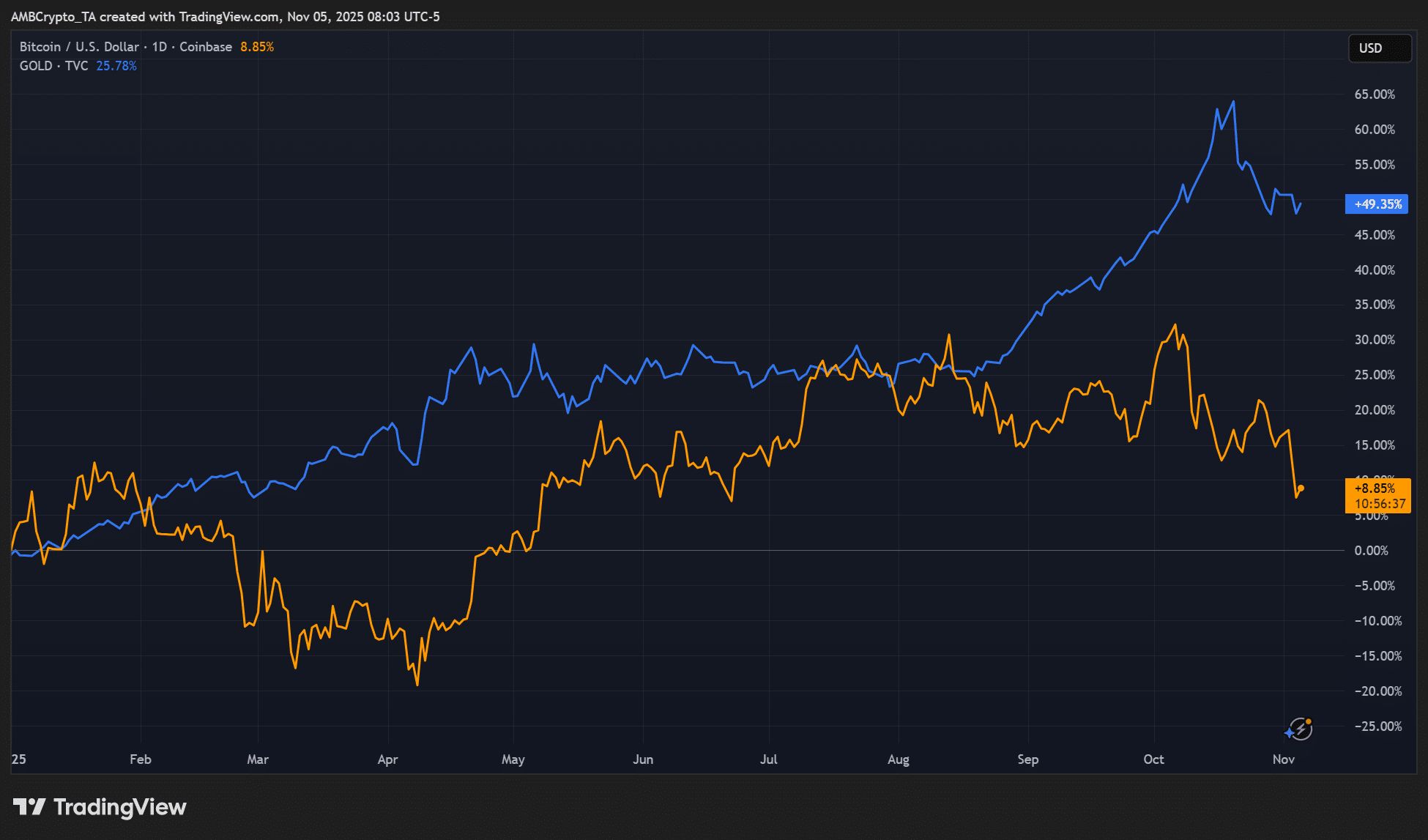Click the orange Bitcoin line endpoint dot
Screen dimensions: 1428x840
click(x=1301, y=488)
